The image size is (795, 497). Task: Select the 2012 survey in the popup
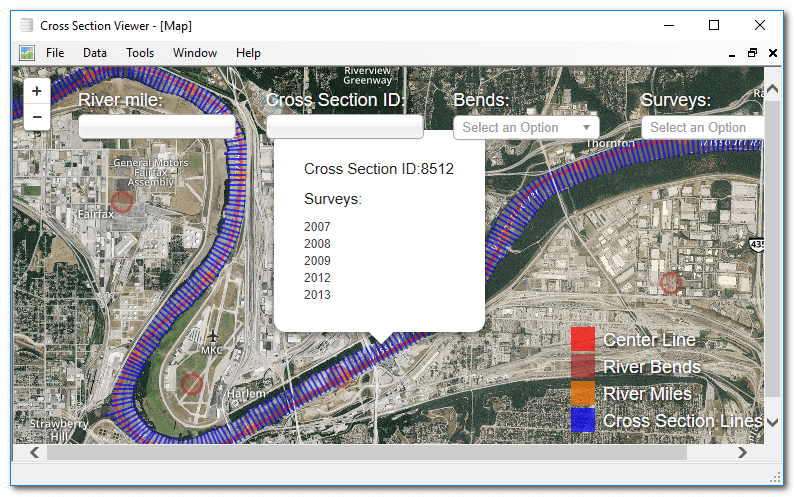[x=317, y=278]
